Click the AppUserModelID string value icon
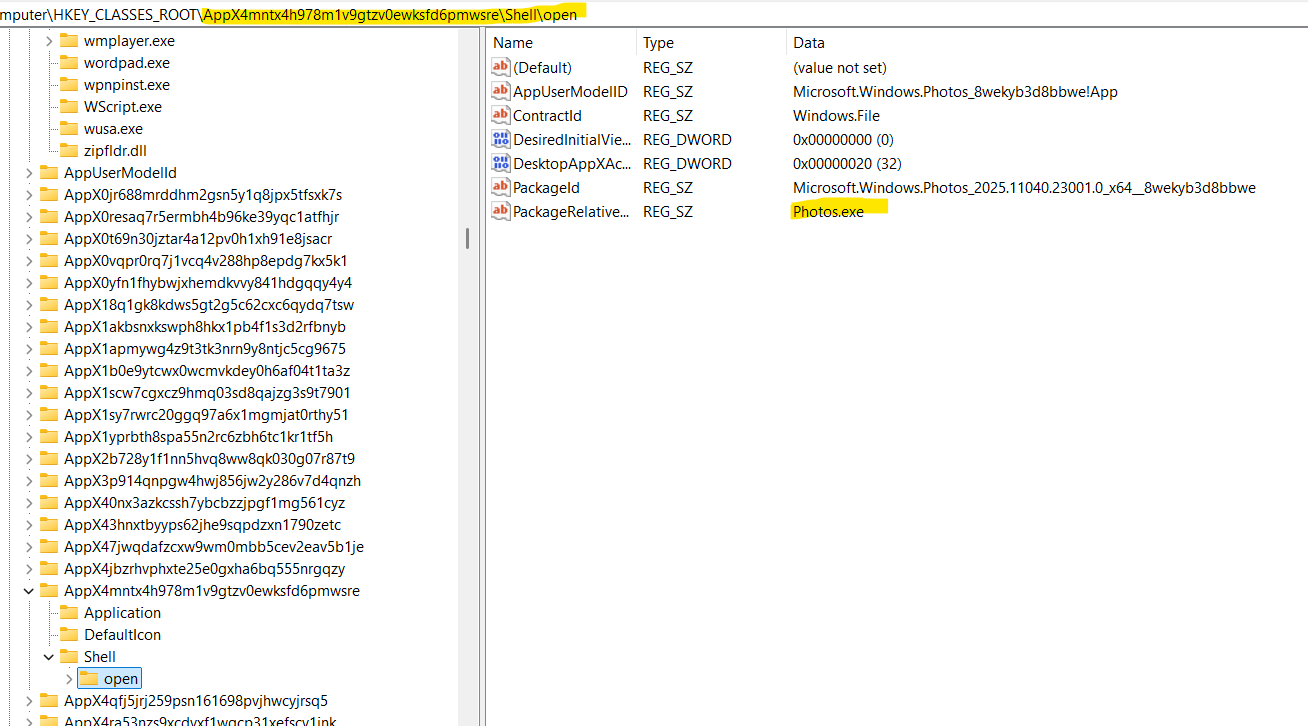 (x=501, y=91)
